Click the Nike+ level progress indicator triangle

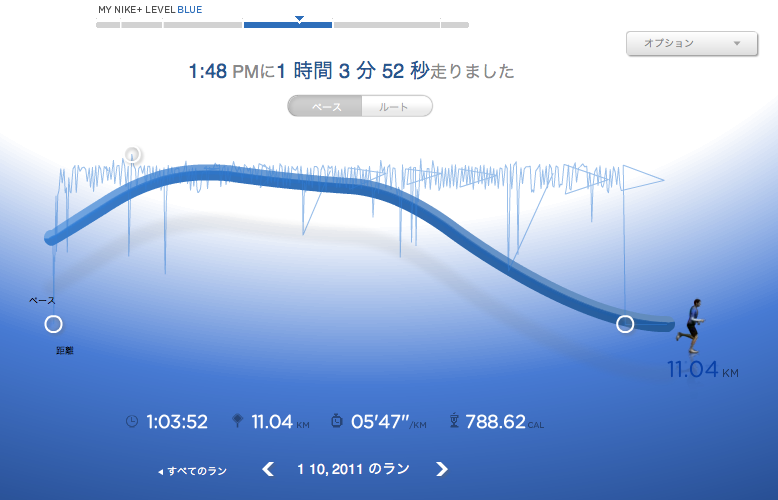point(299,19)
